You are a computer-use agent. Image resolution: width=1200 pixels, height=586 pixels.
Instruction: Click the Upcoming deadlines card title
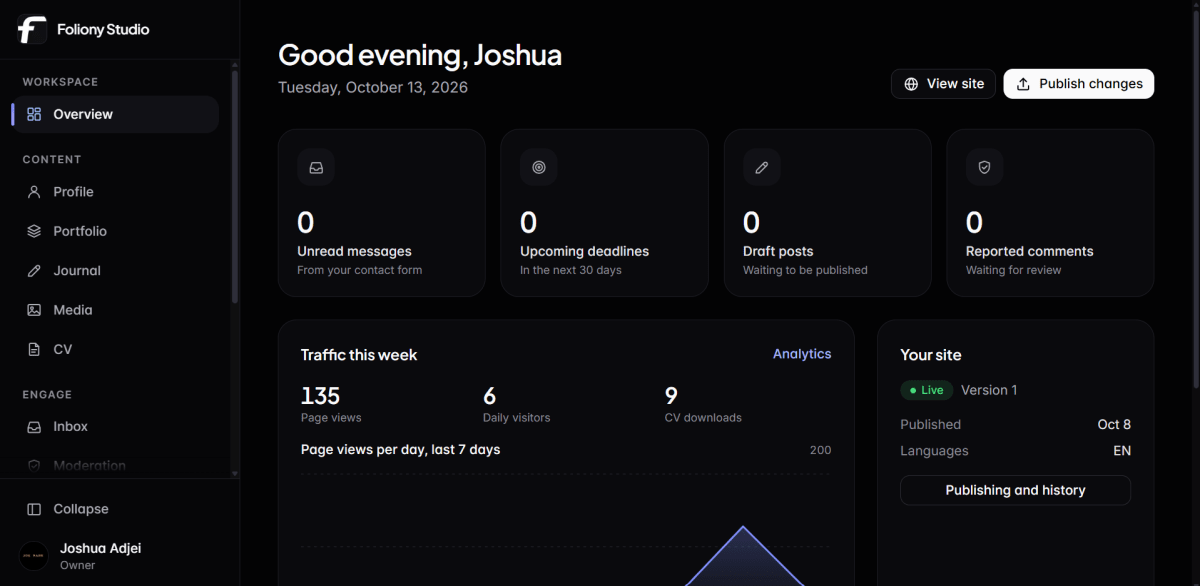(x=584, y=251)
